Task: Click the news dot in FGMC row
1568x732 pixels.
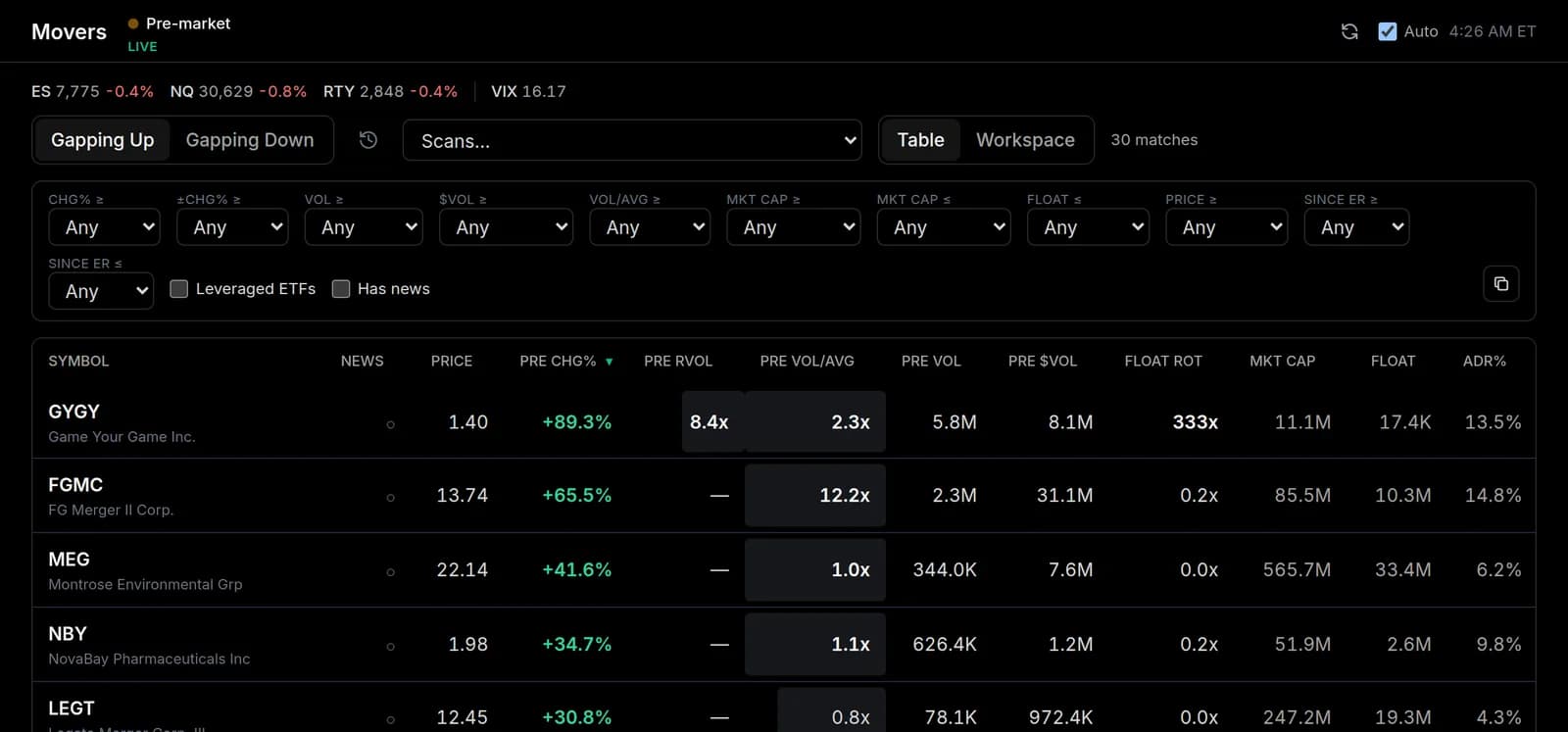Action: 390,498
